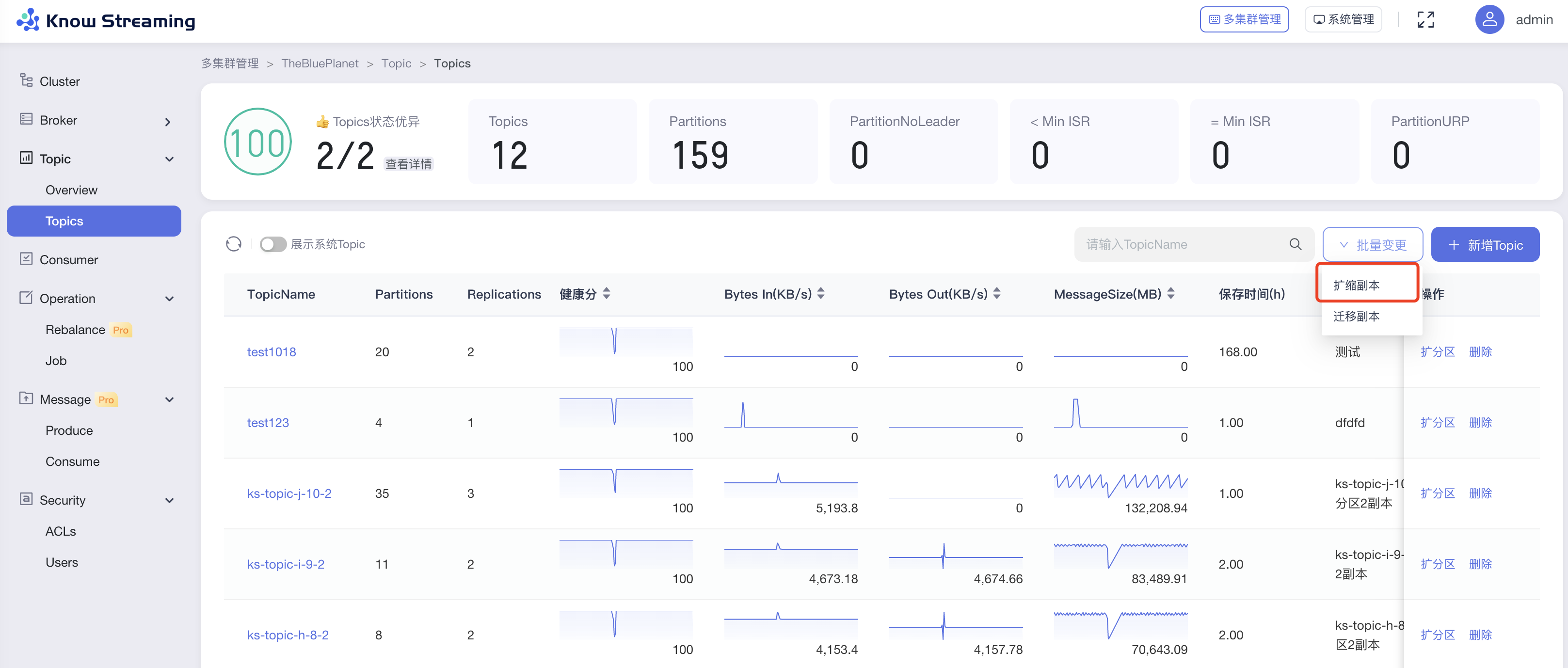This screenshot has width=1568, height=668.
Task: Sort by the Bytes In(KB/s) column arrows
Action: coord(820,294)
